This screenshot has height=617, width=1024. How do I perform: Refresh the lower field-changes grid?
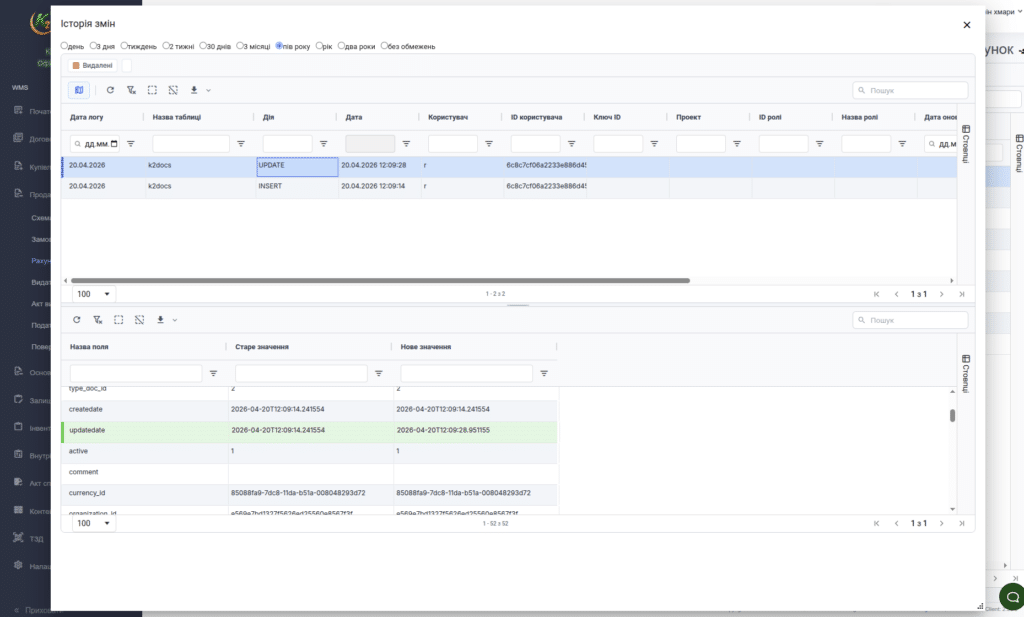(76, 320)
